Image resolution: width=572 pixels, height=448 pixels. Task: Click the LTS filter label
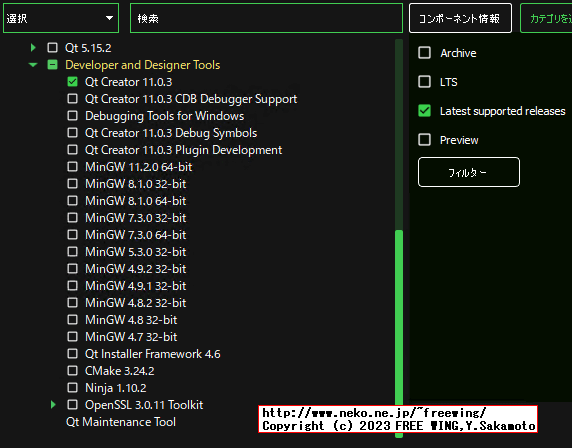[448, 82]
